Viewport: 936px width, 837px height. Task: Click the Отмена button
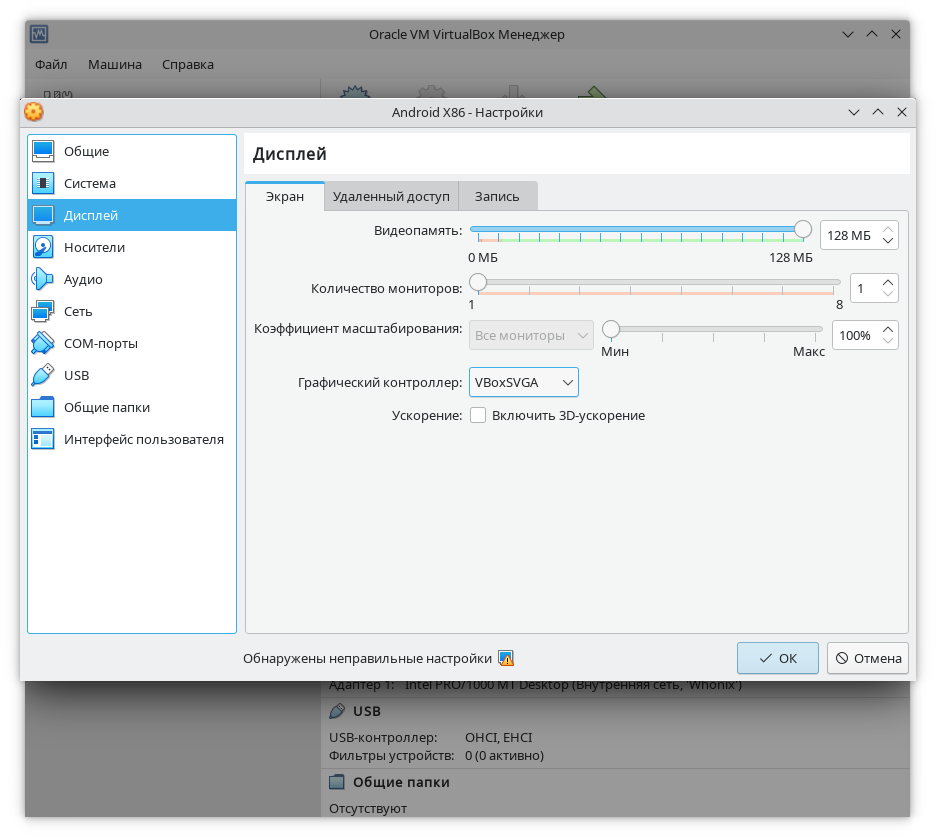(868, 658)
